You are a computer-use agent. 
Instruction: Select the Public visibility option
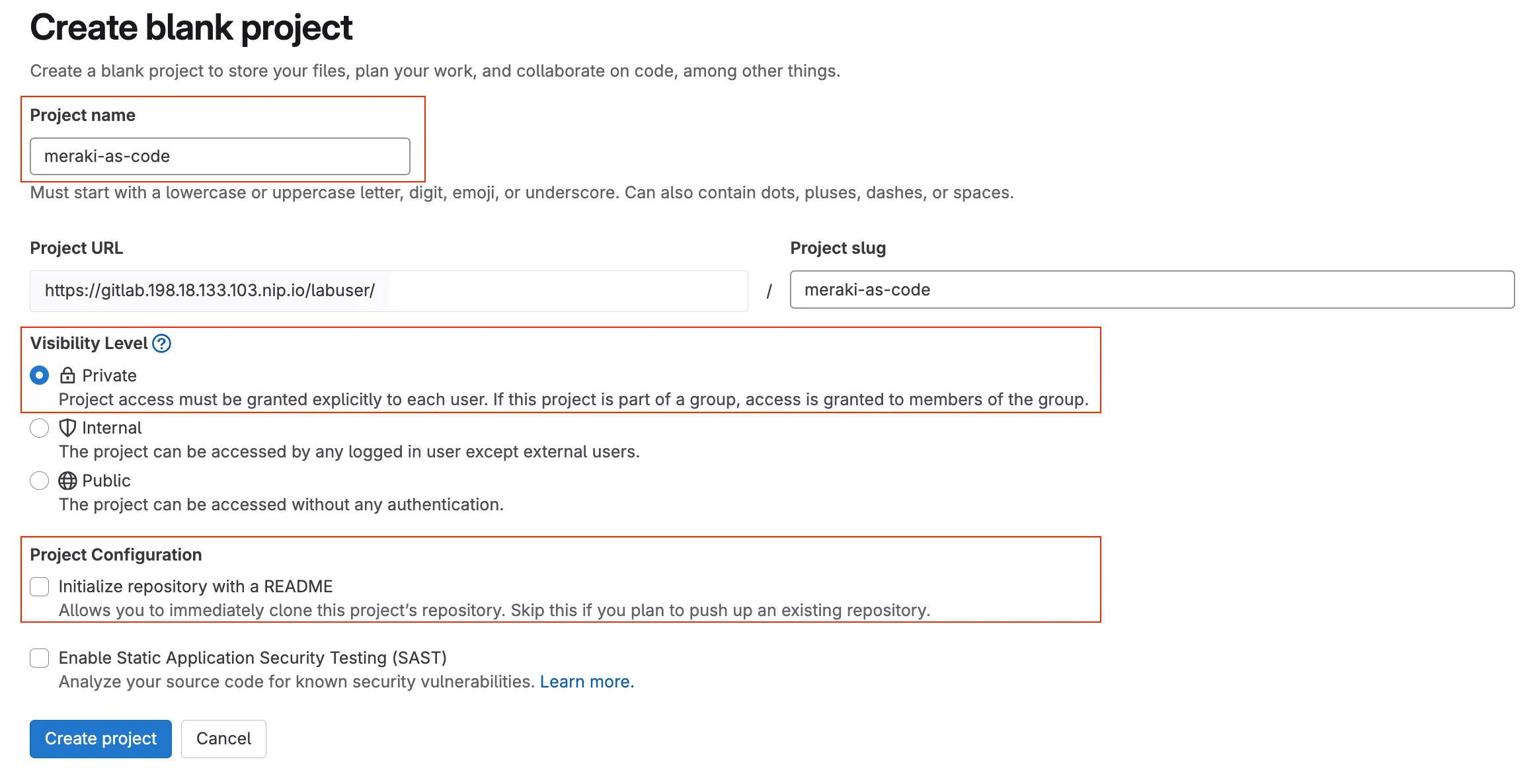coord(39,481)
